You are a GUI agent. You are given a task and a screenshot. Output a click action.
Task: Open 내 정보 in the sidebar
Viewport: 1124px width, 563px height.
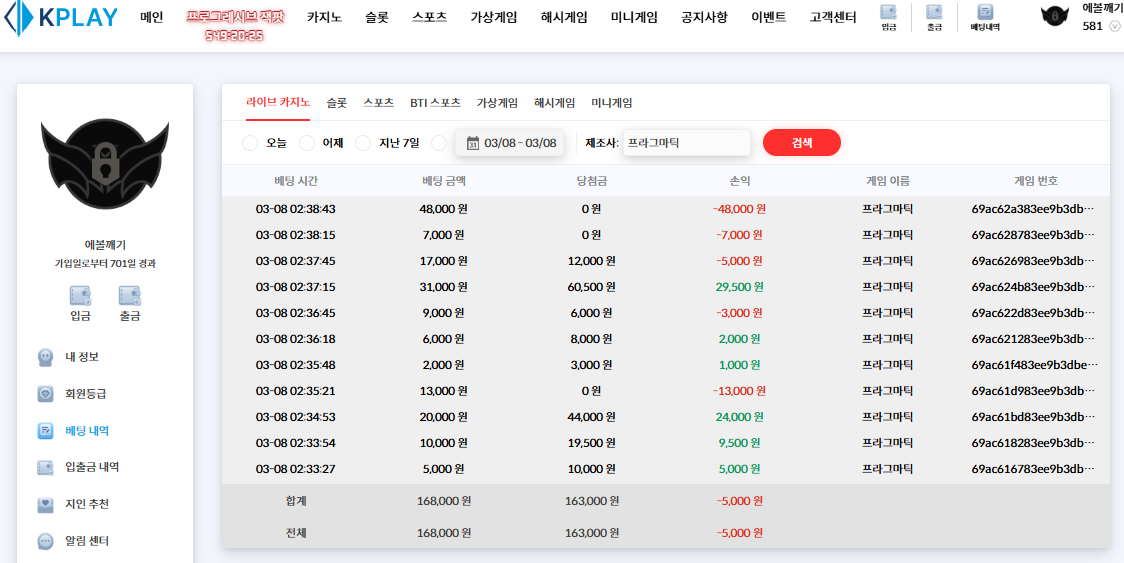click(x=81, y=357)
